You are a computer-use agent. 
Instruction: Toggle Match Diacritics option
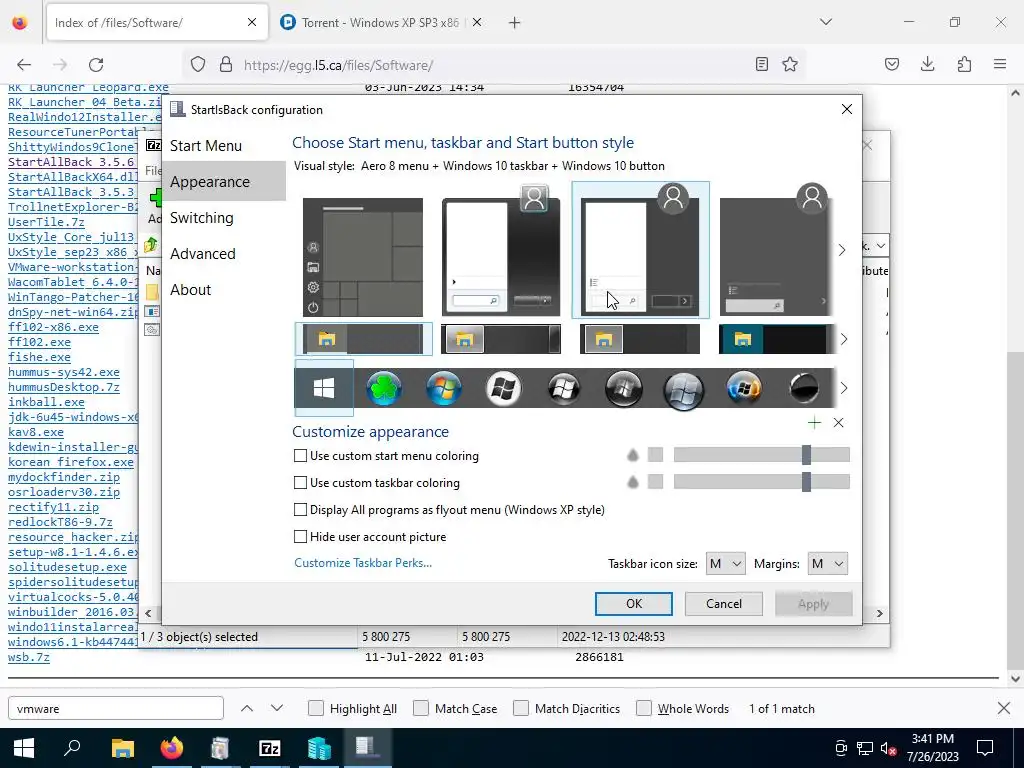click(521, 709)
